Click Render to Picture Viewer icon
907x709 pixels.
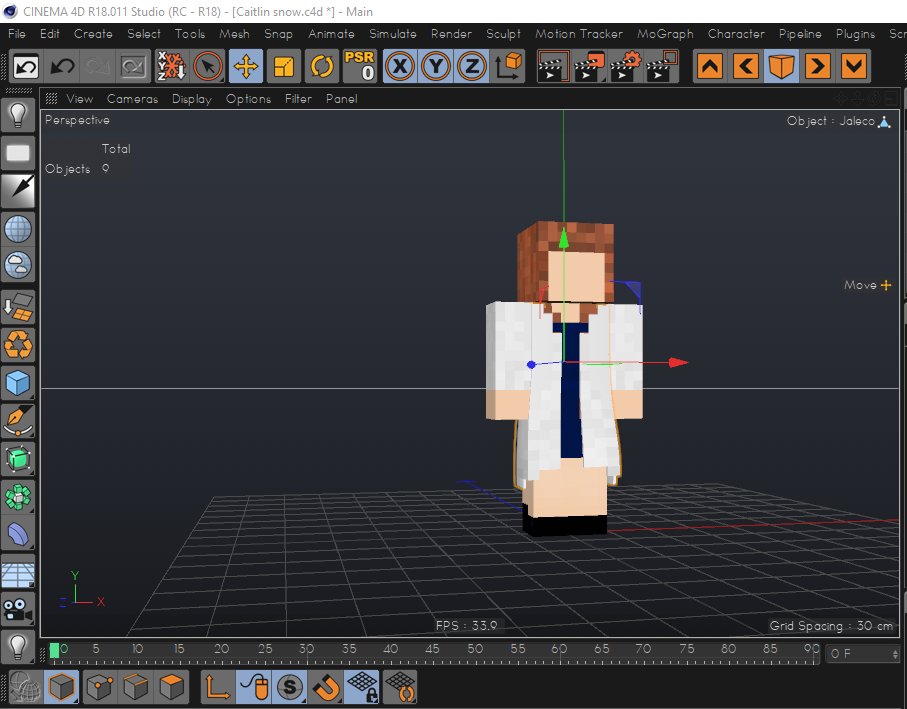[x=589, y=67]
